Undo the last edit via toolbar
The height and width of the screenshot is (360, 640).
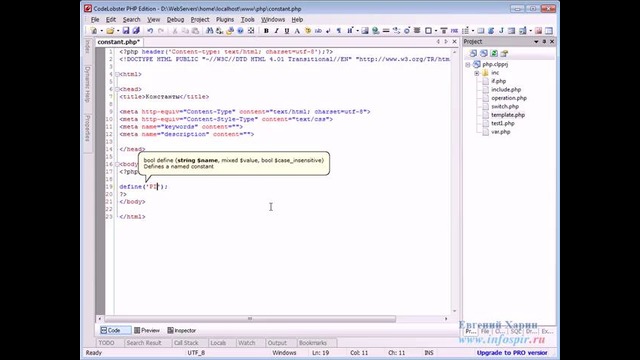[150, 31]
